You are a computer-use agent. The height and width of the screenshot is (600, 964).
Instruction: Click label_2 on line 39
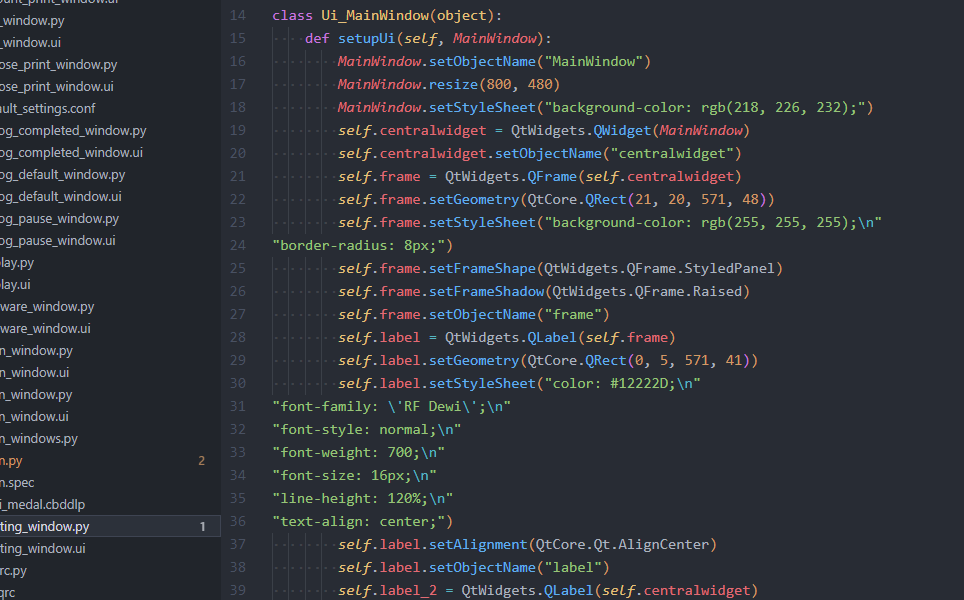[x=408, y=590]
